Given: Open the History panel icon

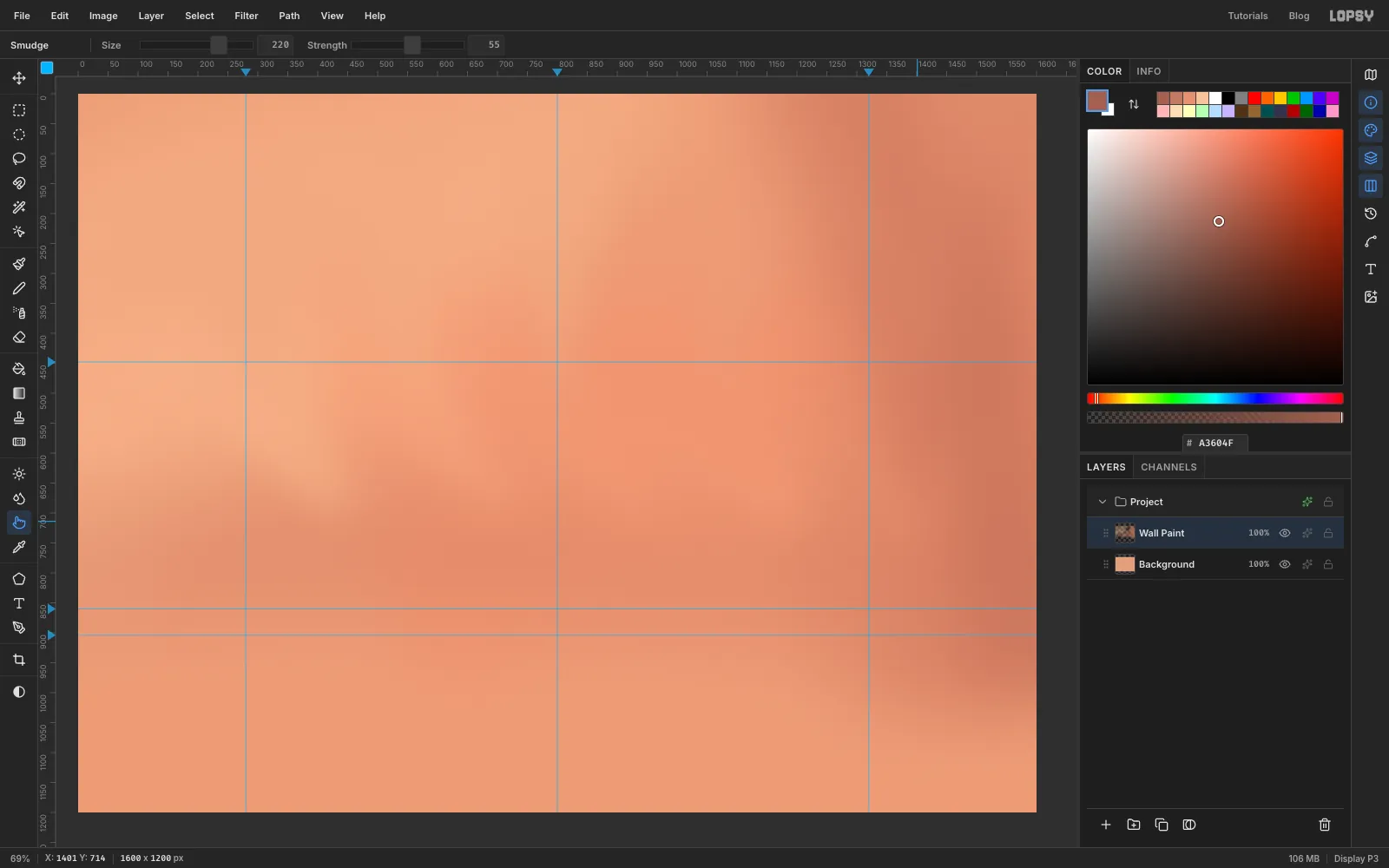Looking at the screenshot, I should click(x=1371, y=214).
